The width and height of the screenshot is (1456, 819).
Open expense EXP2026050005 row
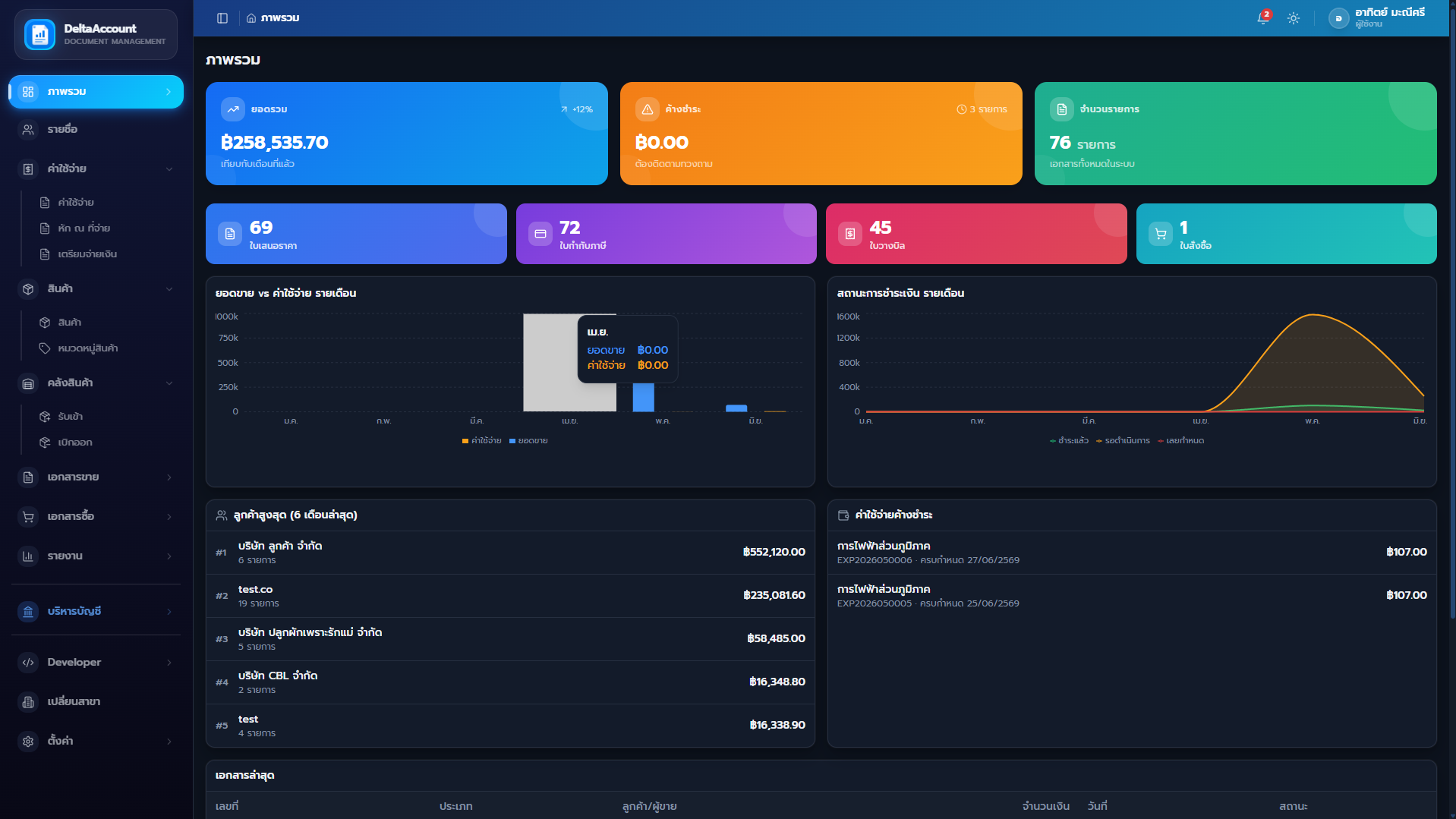1132,596
